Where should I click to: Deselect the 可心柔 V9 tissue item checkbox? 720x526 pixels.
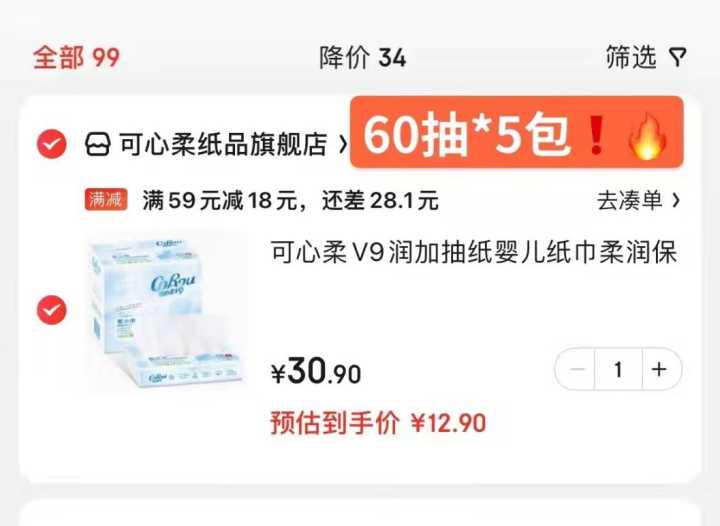(x=51, y=310)
